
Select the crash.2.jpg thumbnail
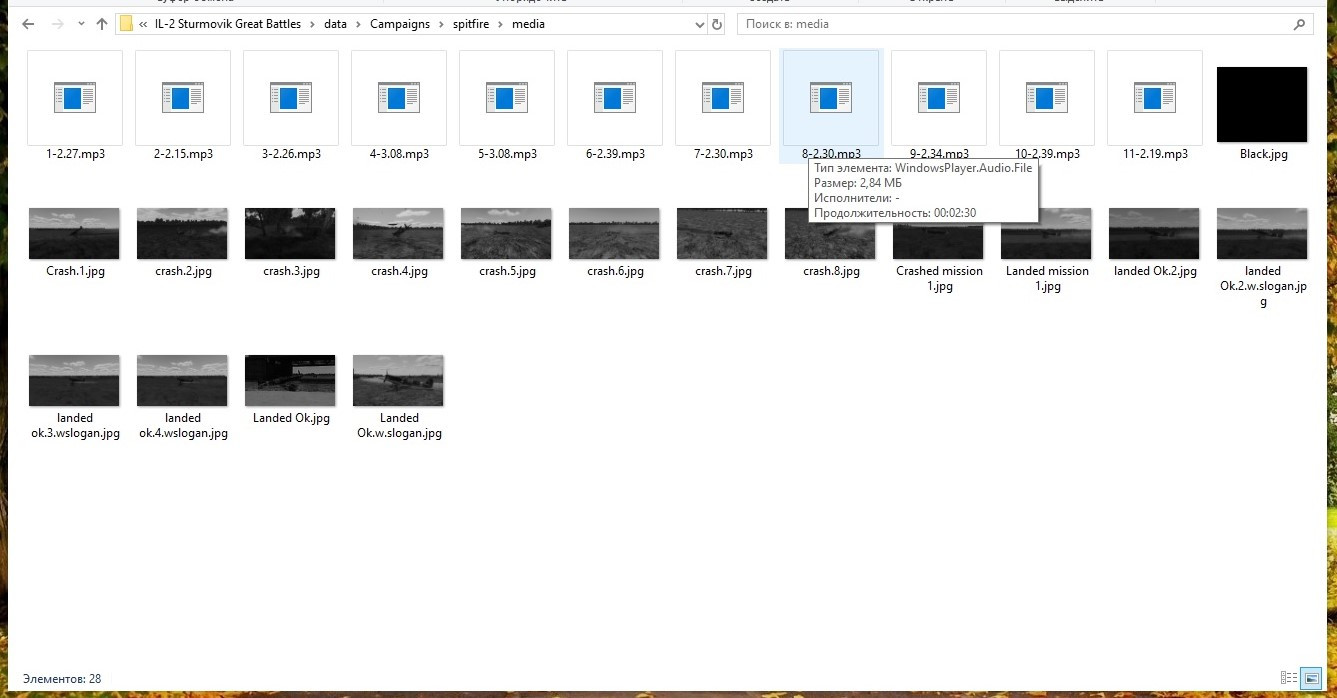pos(182,233)
